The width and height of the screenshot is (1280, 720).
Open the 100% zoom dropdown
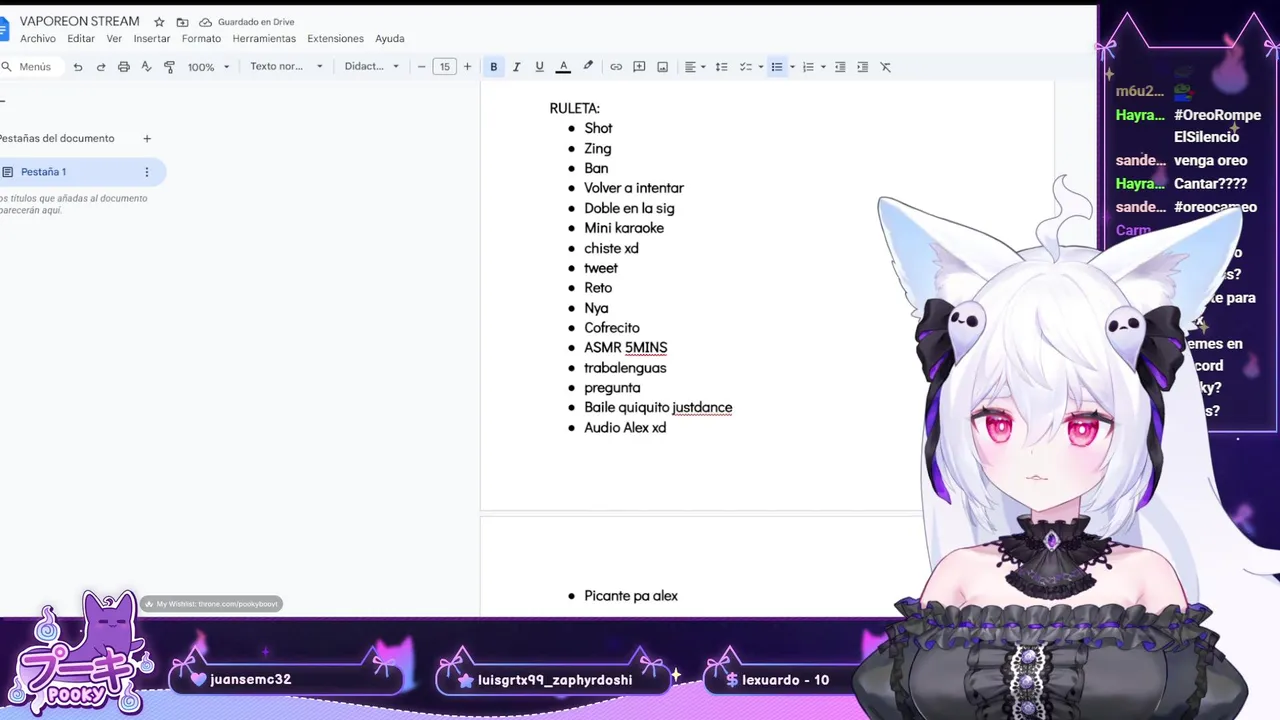tap(209, 67)
